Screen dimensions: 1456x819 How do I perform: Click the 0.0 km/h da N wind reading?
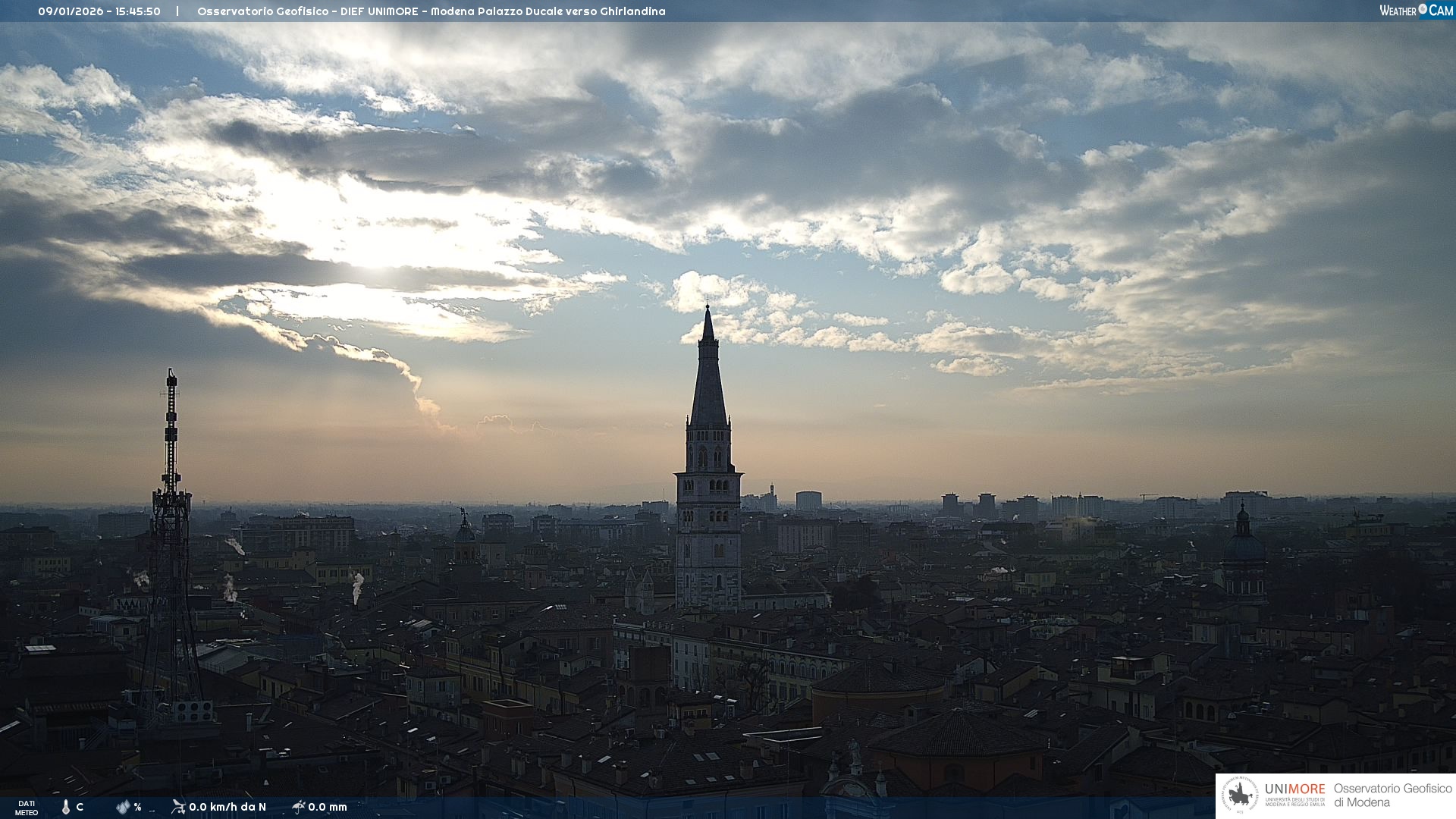pos(227,807)
